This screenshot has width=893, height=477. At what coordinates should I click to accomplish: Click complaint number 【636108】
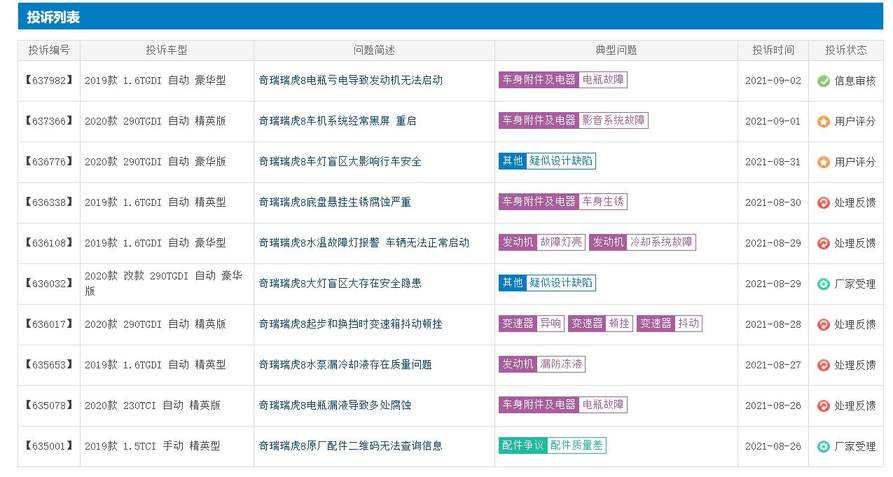(49, 242)
